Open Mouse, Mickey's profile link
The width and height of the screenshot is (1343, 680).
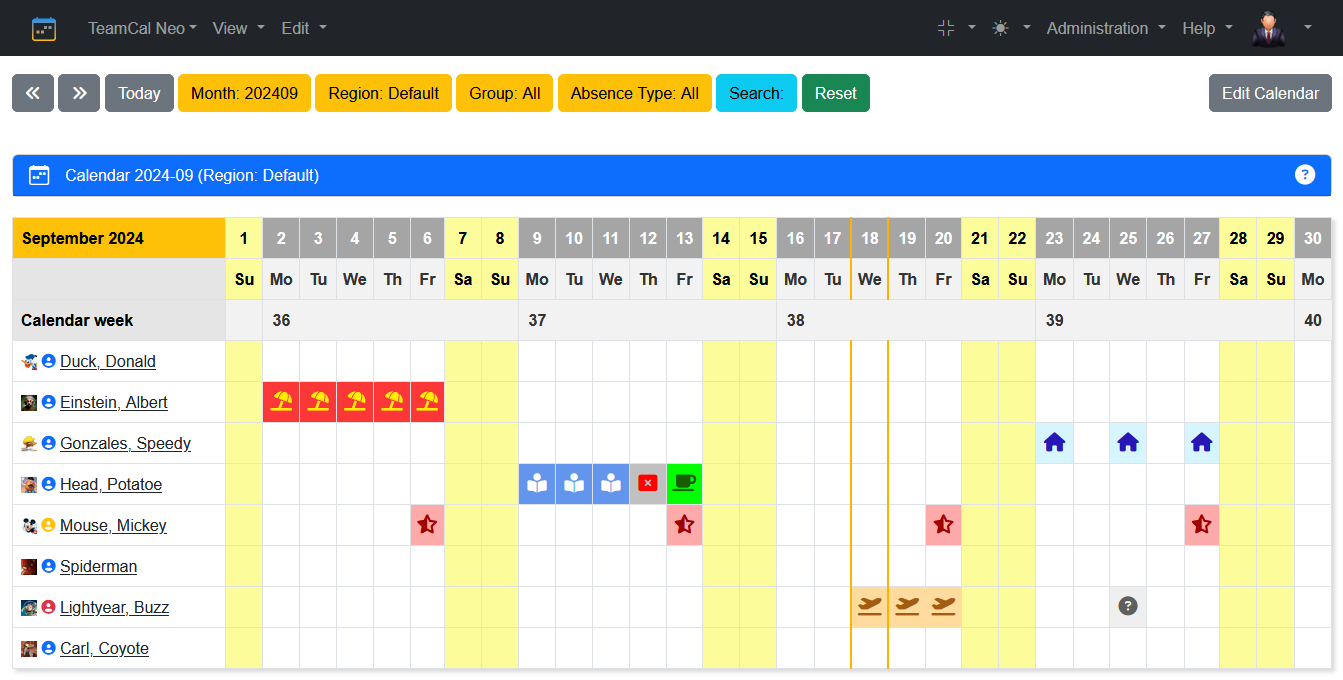[x=113, y=525]
